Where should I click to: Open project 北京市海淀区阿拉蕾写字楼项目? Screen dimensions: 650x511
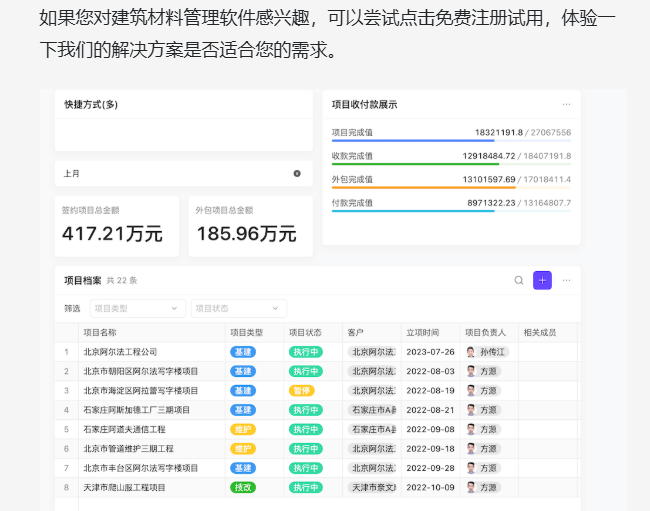coord(141,391)
